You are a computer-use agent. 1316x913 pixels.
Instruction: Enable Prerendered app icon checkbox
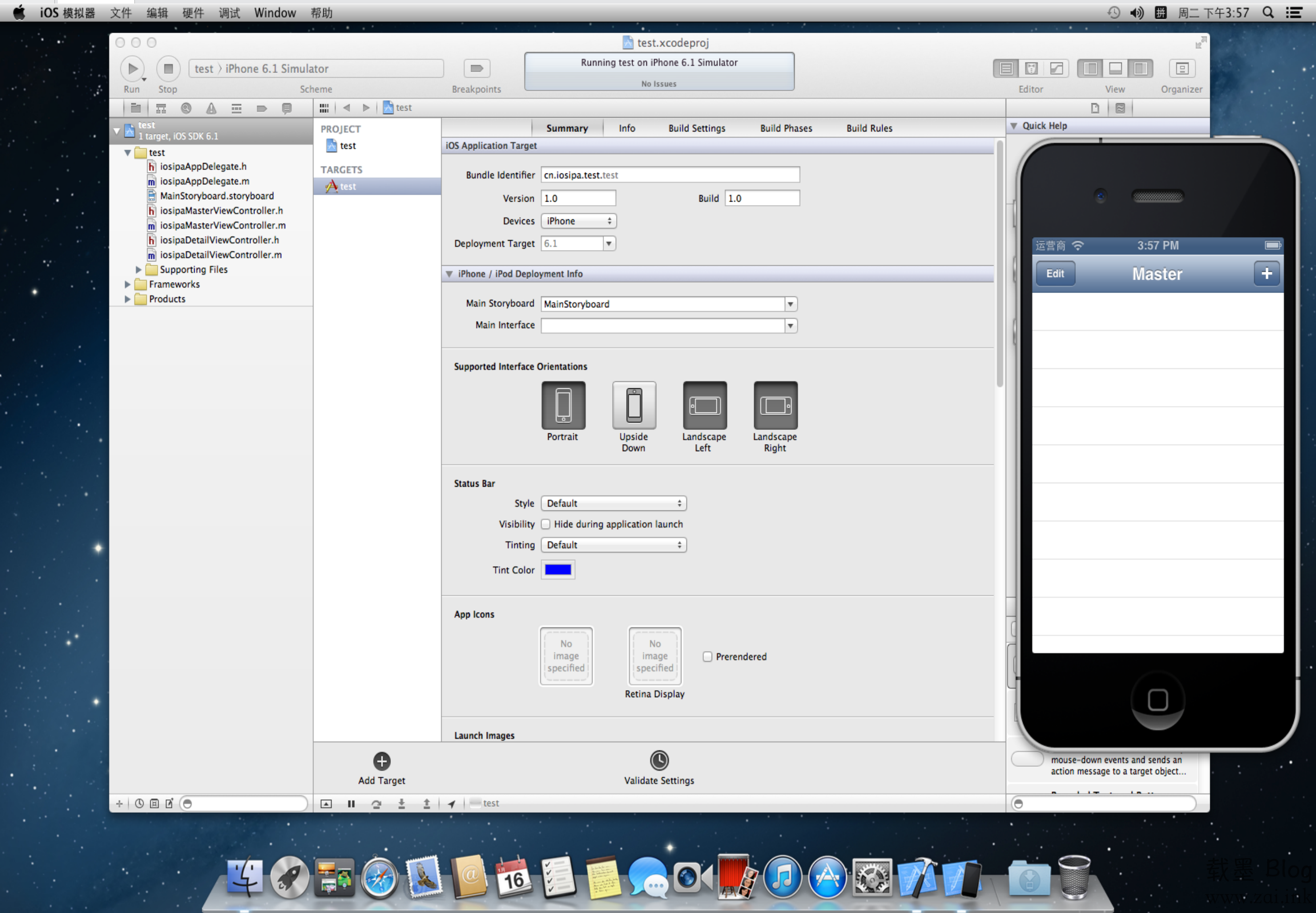click(x=707, y=656)
